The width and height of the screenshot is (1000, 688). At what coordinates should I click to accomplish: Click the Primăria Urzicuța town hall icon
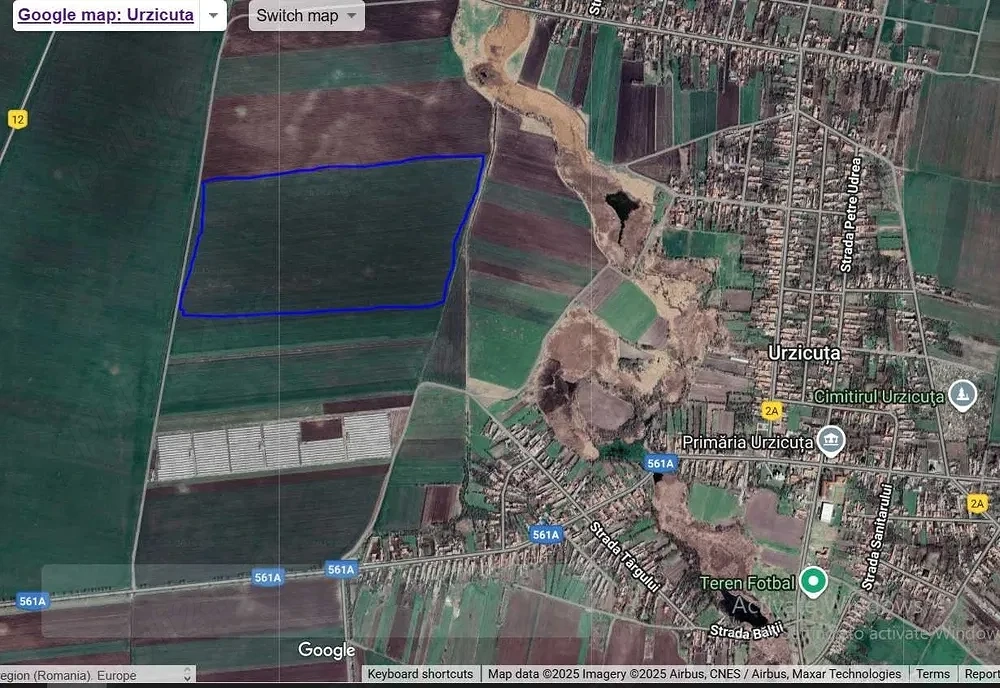click(832, 441)
